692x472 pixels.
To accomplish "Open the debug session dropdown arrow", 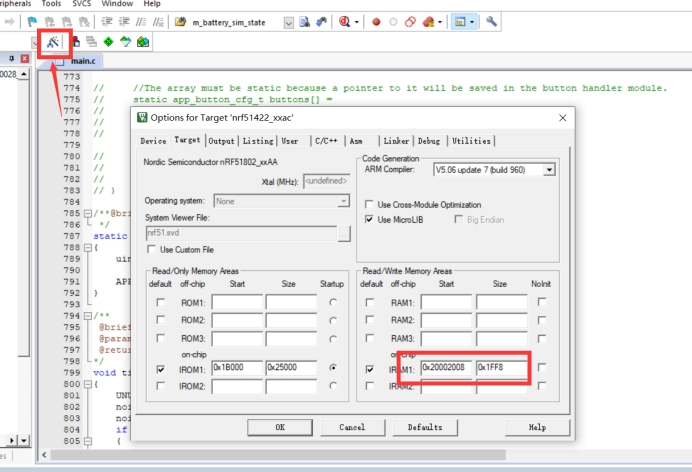I will pyautogui.click(x=357, y=22).
